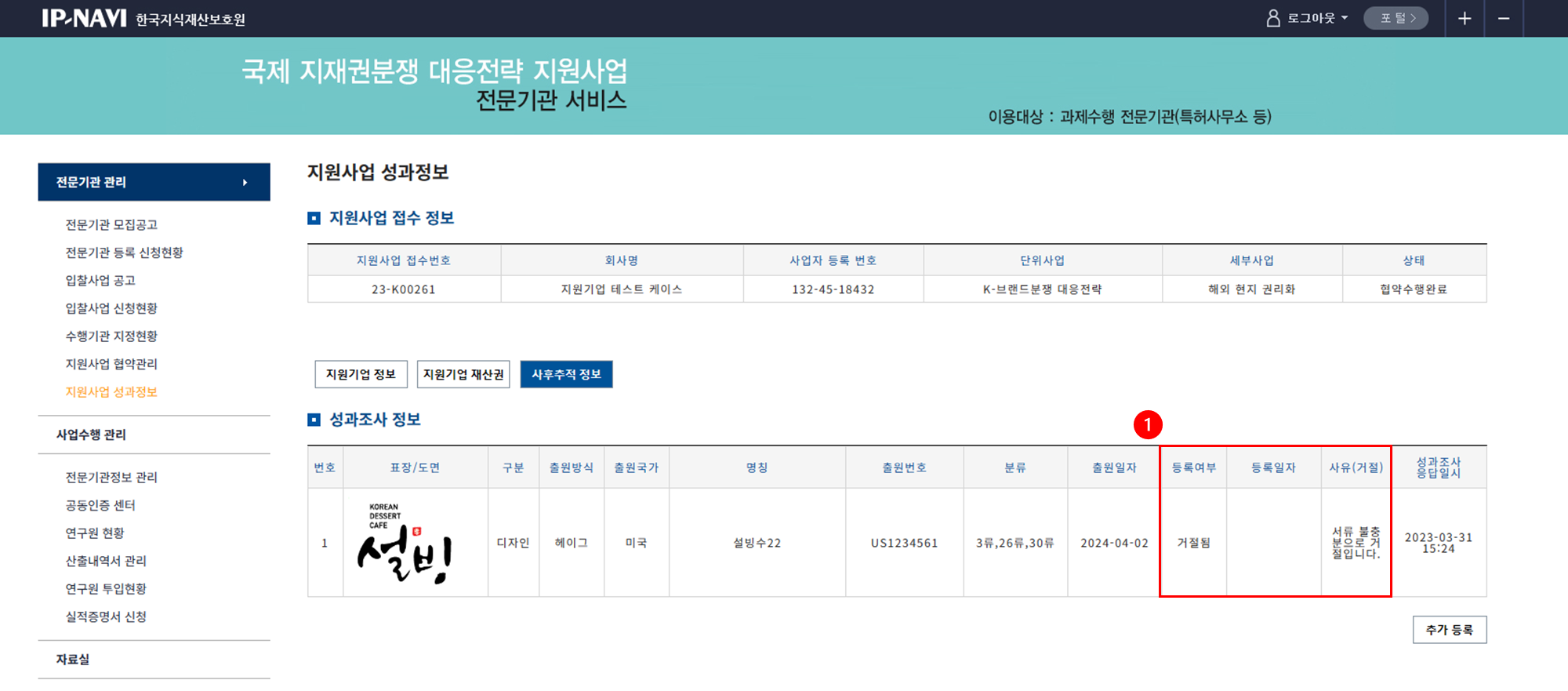Viewport: 1568px width, 691px height.
Task: Switch to the 지원기업 정보 tab
Action: (x=361, y=374)
